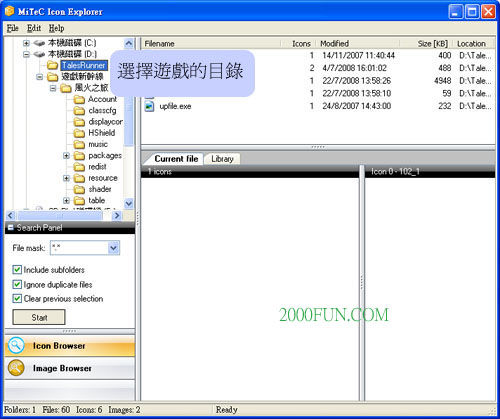Click the TalesRunner folder icon
The height and width of the screenshot is (419, 500).
[52, 65]
